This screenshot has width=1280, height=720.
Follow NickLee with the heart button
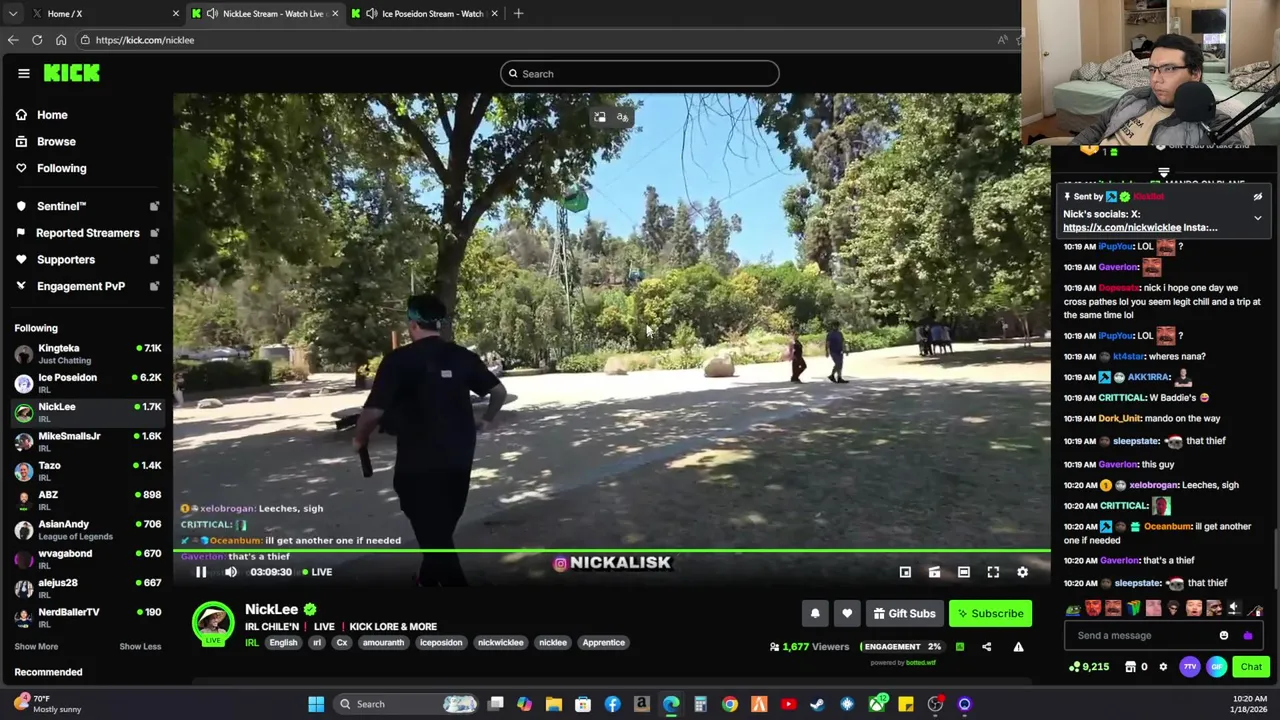tap(847, 613)
